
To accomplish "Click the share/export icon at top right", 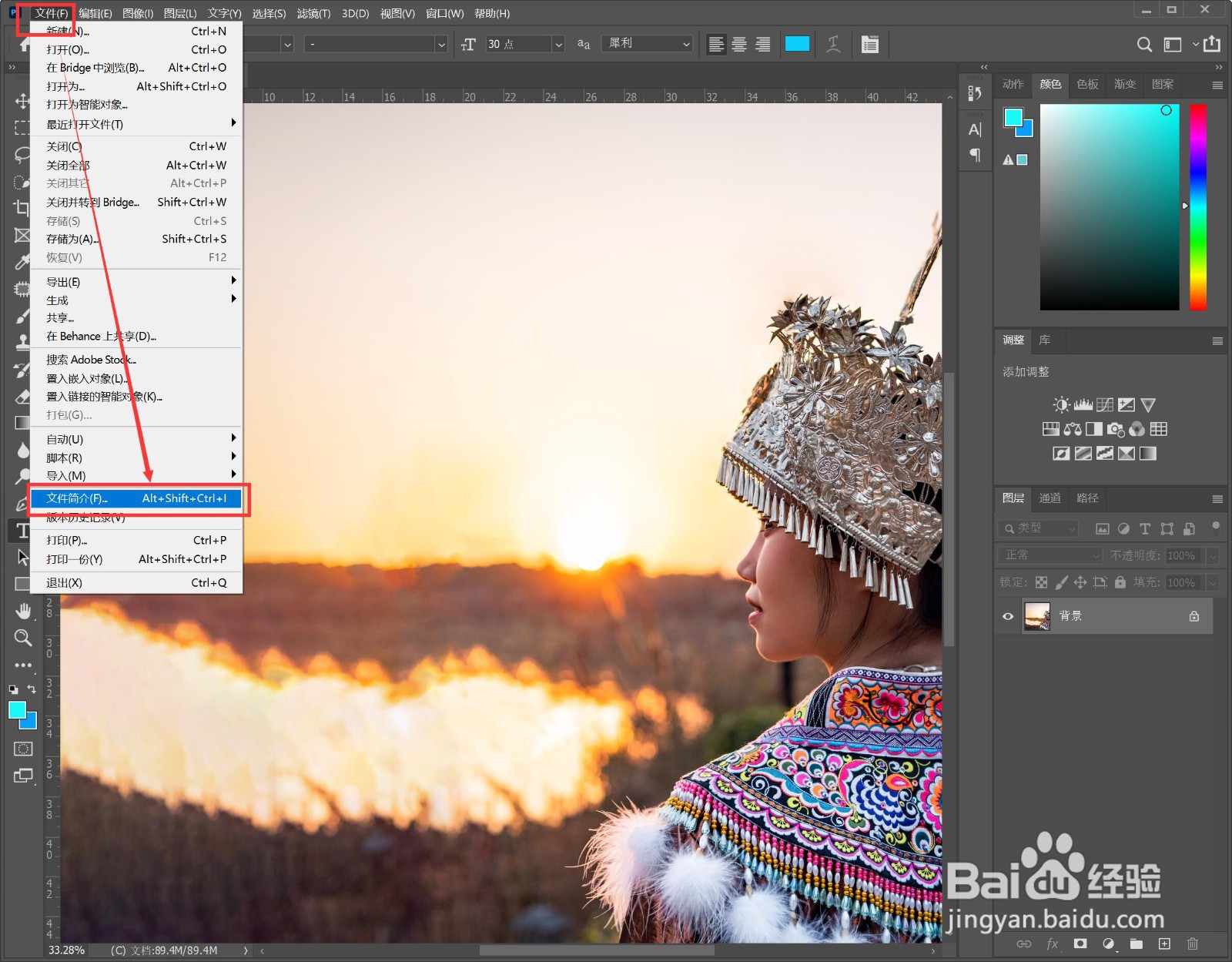I will 1212,44.
